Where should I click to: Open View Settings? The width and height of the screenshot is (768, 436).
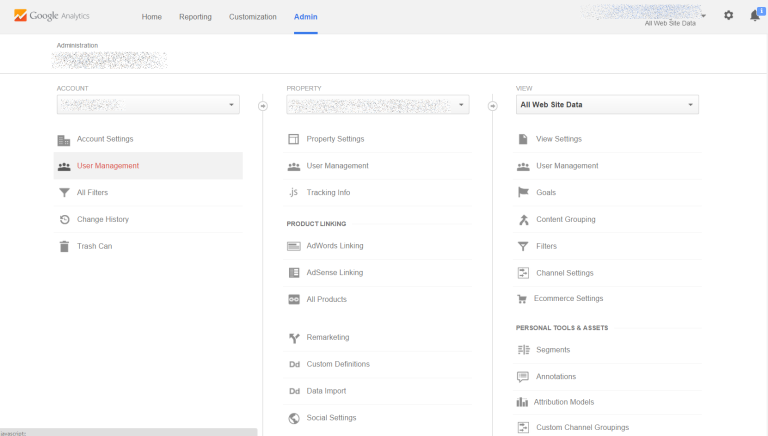[x=559, y=139]
